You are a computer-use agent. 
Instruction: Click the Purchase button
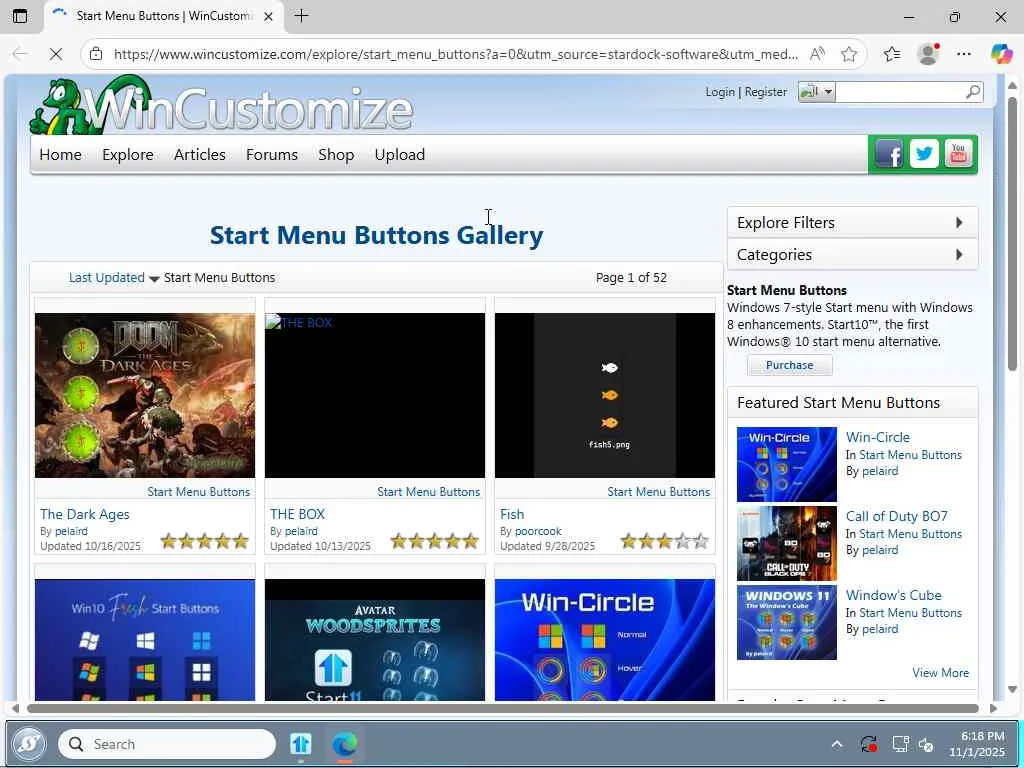pyautogui.click(x=790, y=365)
